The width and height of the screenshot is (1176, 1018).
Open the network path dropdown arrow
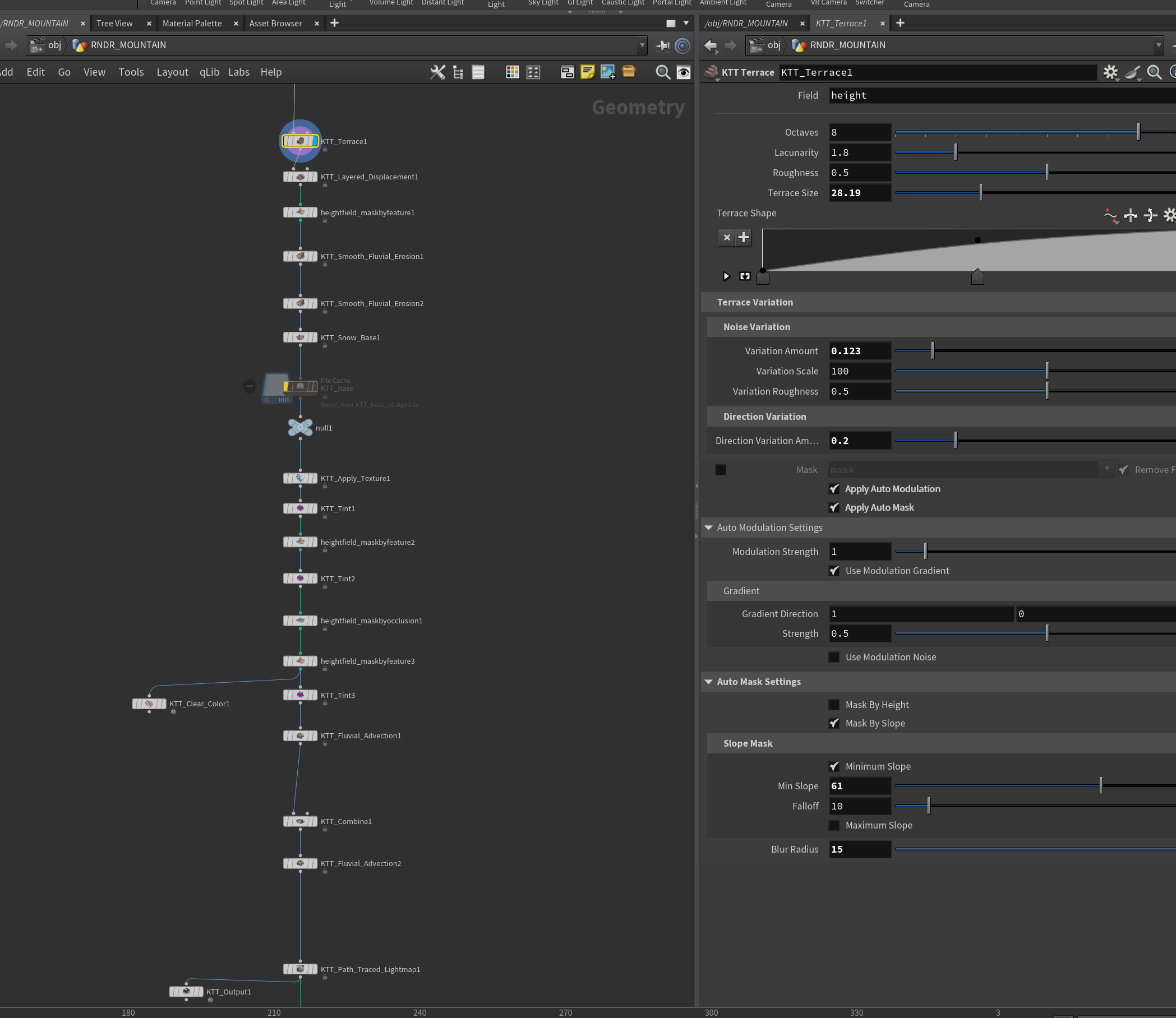click(642, 45)
